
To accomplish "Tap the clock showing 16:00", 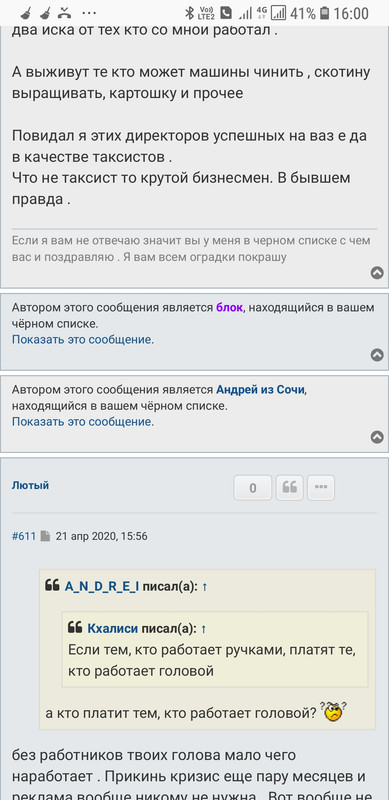I will 351,13.
